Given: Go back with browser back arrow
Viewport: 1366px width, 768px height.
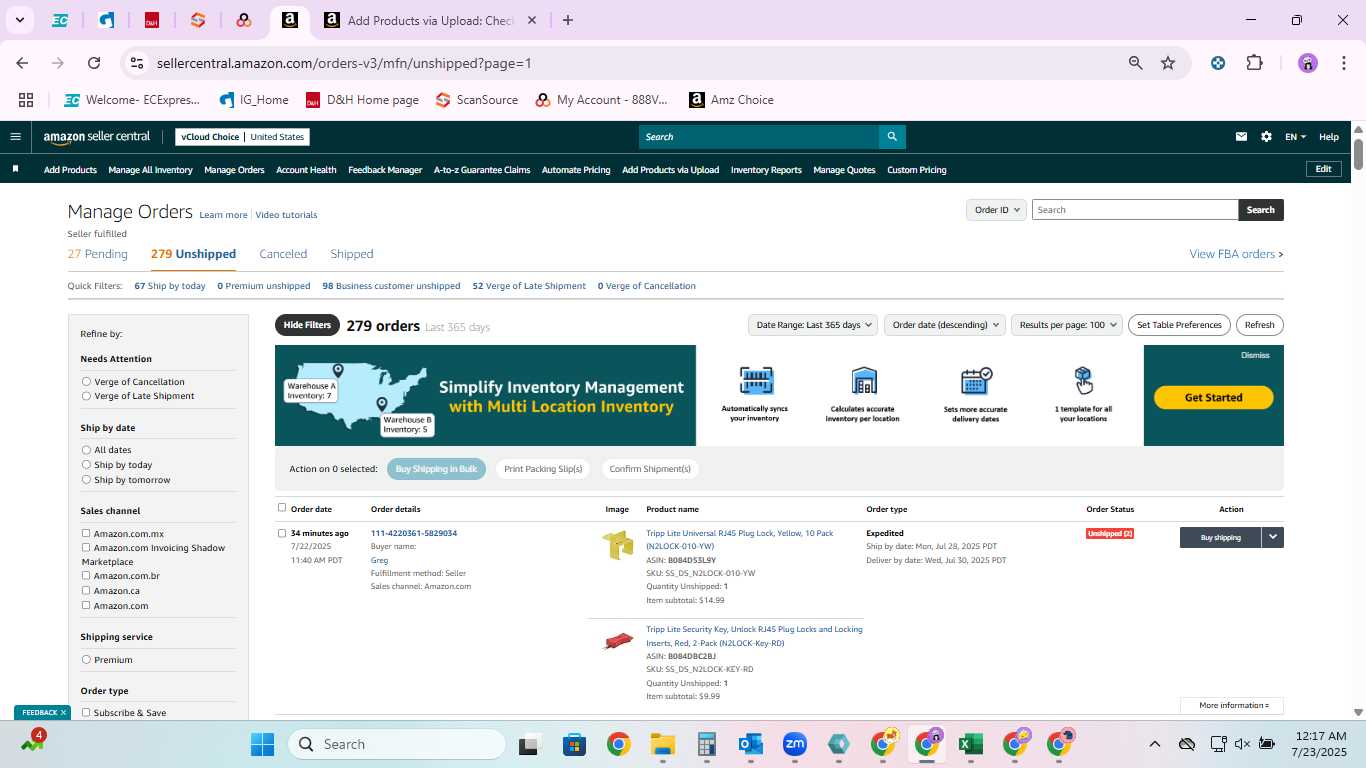Looking at the screenshot, I should coord(22,63).
